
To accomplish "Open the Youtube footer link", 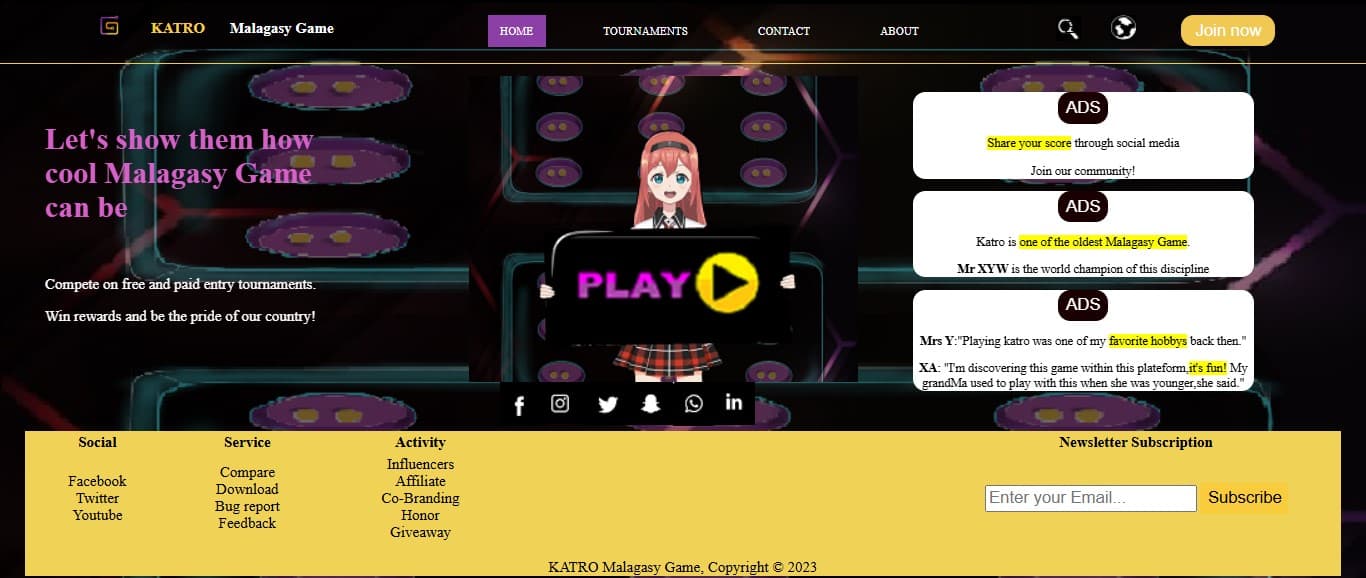I will pos(97,515).
